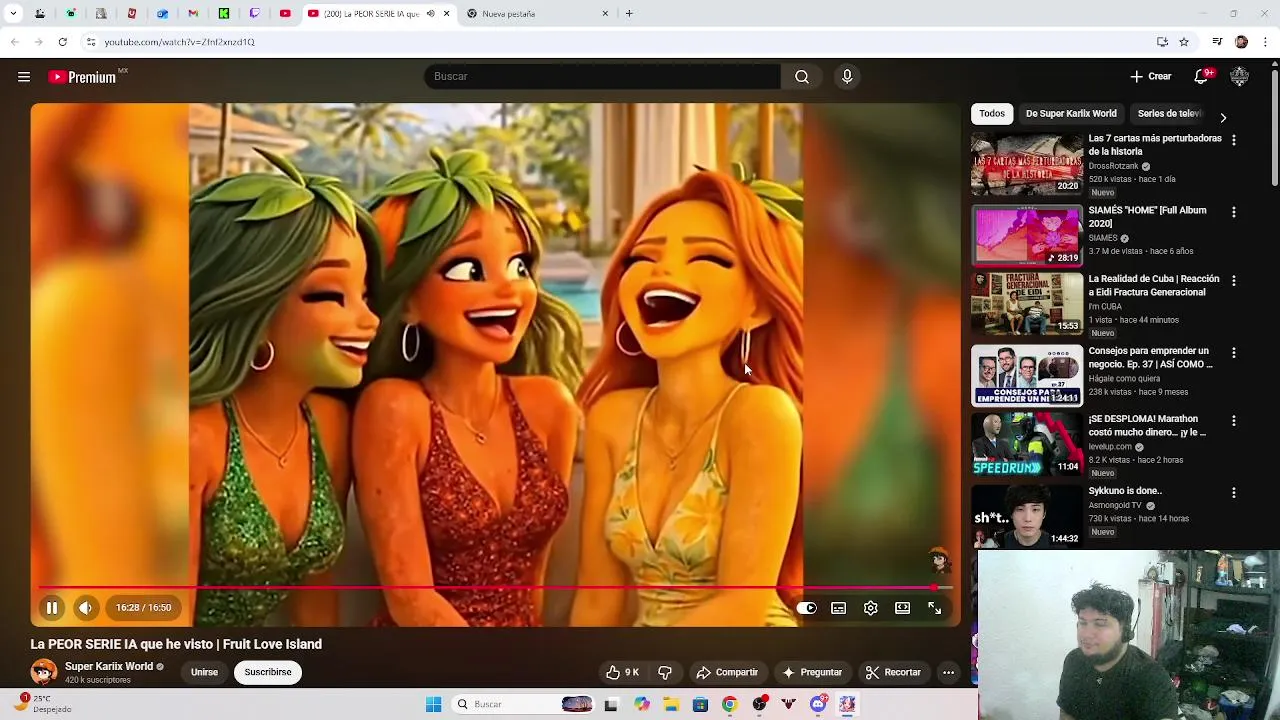The width and height of the screenshot is (1280, 720).
Task: Click the address bar URL
Action: (x=180, y=42)
